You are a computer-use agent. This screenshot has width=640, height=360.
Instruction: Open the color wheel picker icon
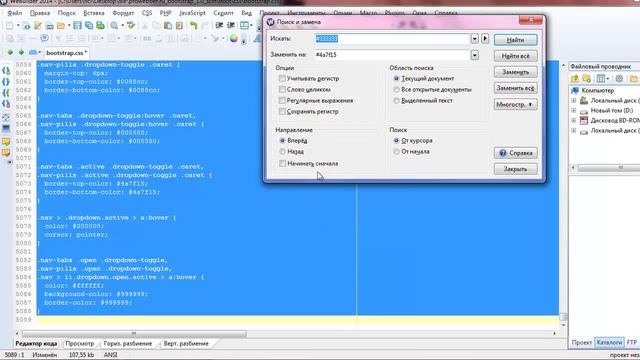tap(233, 38)
